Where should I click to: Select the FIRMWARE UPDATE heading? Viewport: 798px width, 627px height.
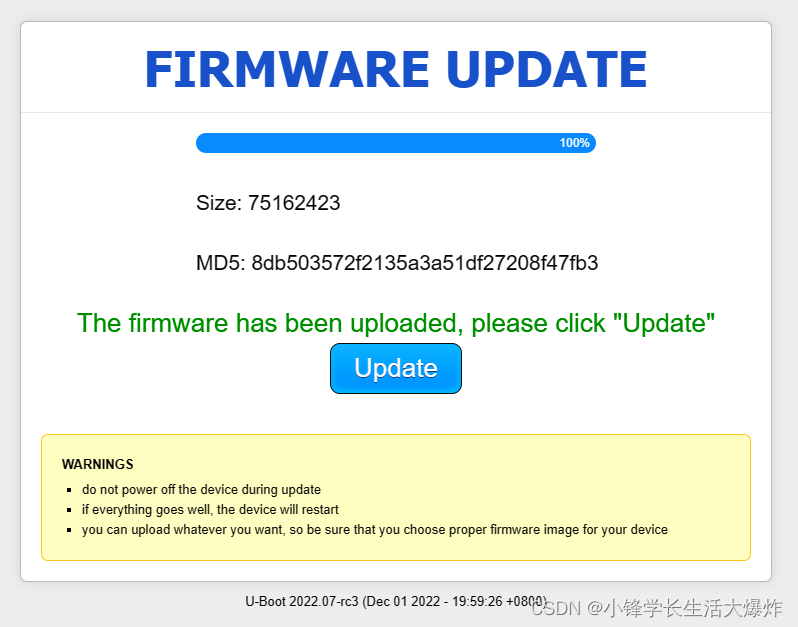(x=395, y=69)
